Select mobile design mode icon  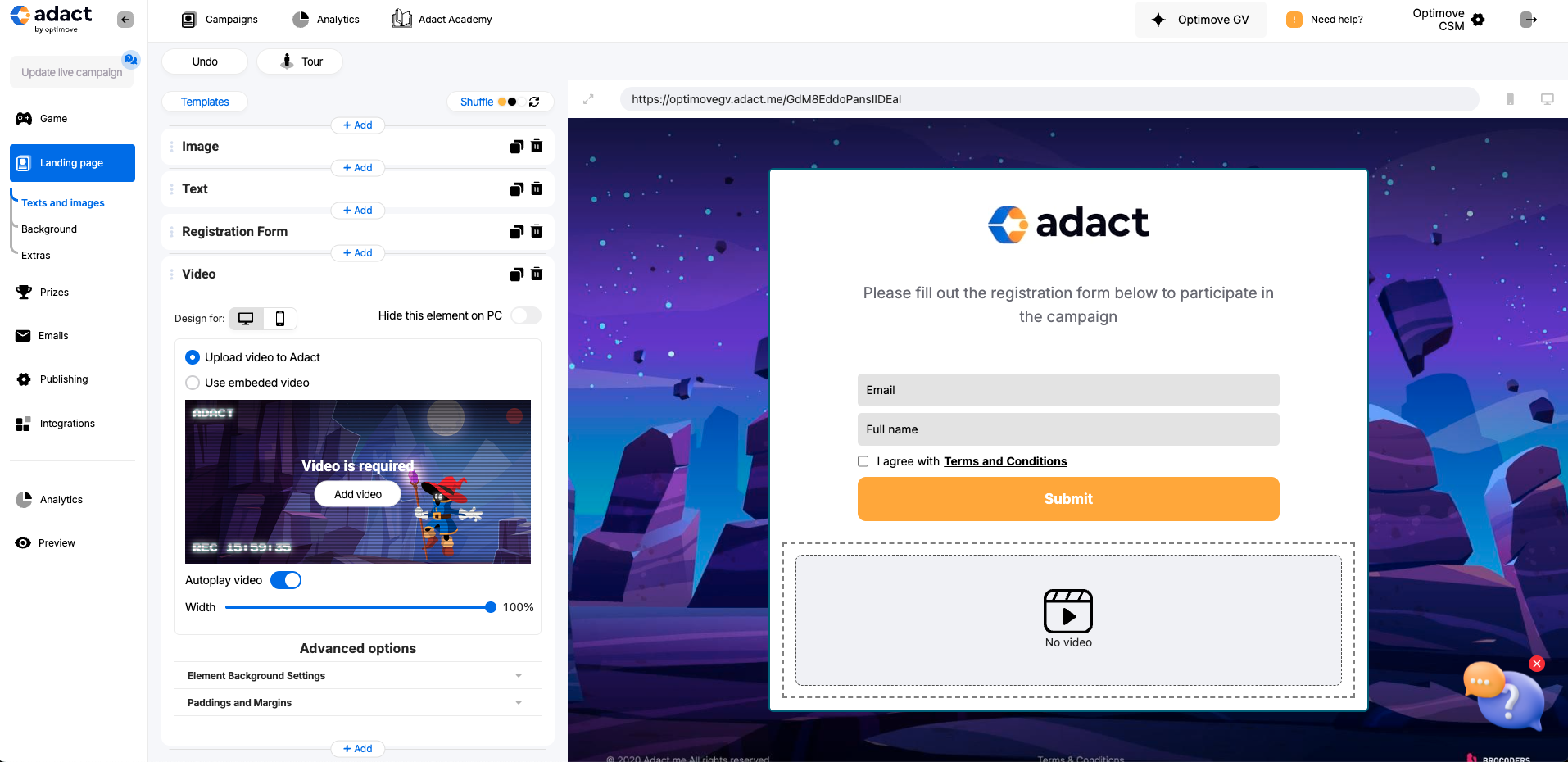pos(280,319)
